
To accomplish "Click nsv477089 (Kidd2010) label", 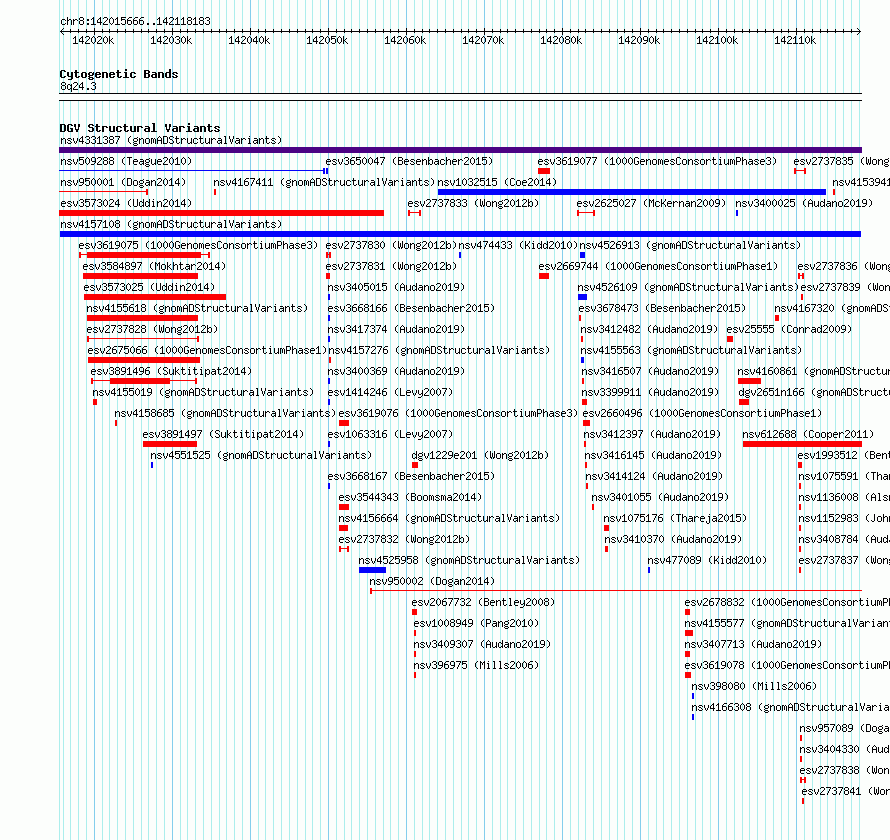I will (x=707, y=560).
